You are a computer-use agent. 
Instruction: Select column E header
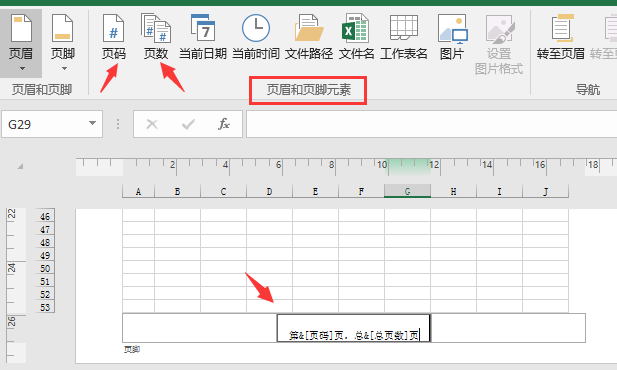click(x=316, y=191)
